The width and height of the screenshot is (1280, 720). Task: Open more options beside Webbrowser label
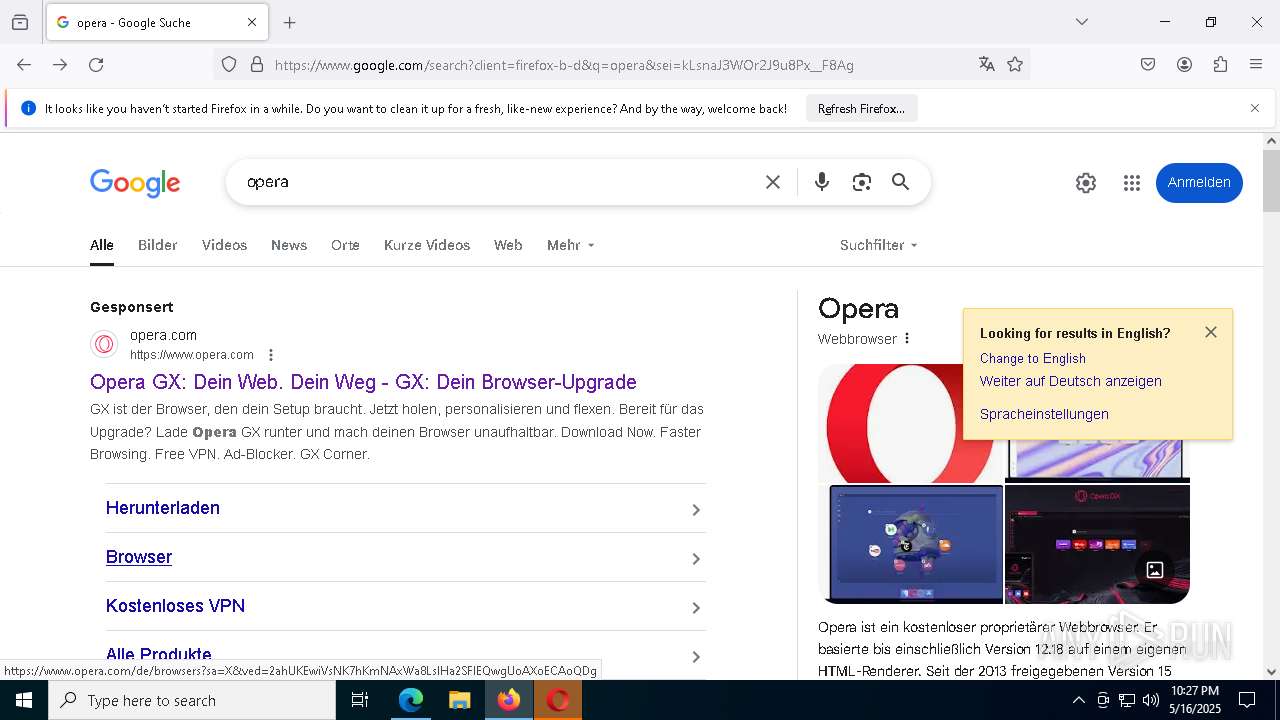pos(907,339)
